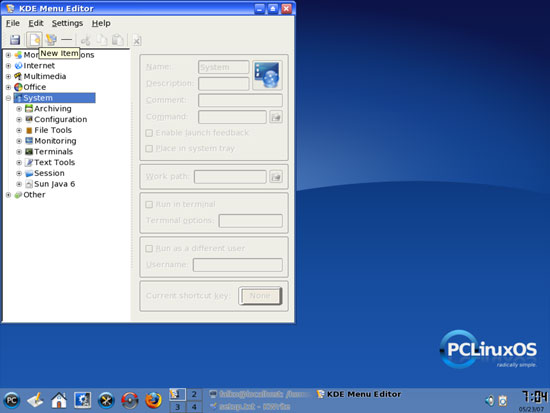Click the Delete toolbar icon
This screenshot has height=413, width=550.
(137, 41)
